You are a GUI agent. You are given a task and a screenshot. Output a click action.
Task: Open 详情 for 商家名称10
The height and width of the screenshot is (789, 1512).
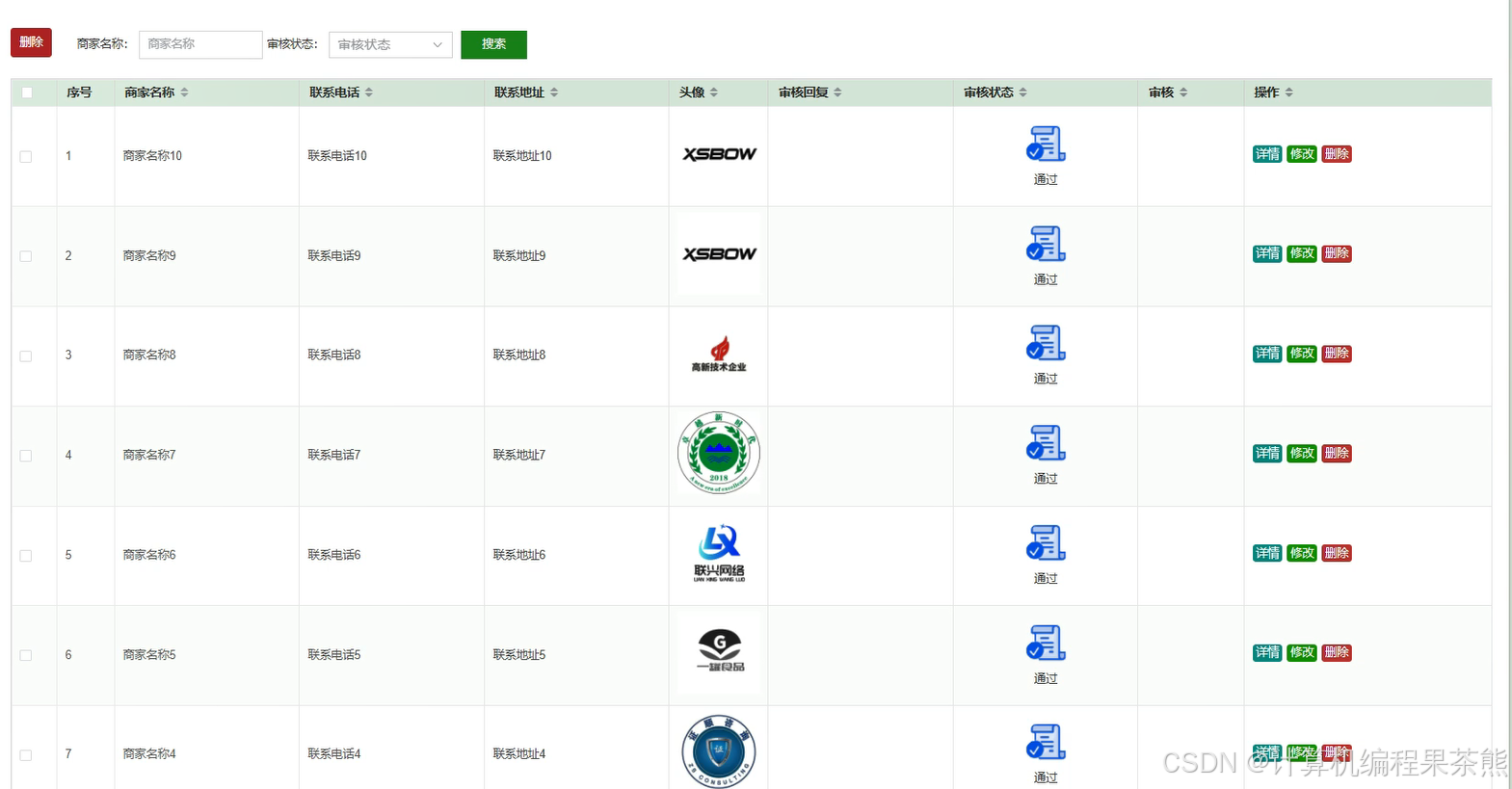click(x=1267, y=154)
